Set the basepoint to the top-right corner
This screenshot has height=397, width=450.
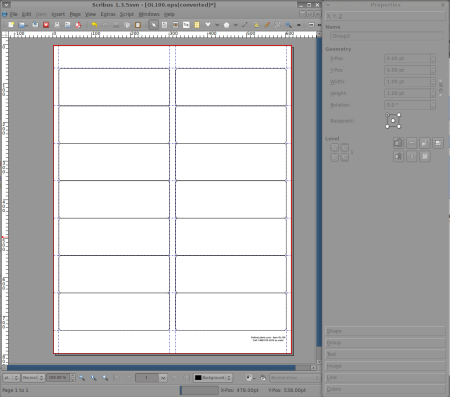(x=399, y=115)
